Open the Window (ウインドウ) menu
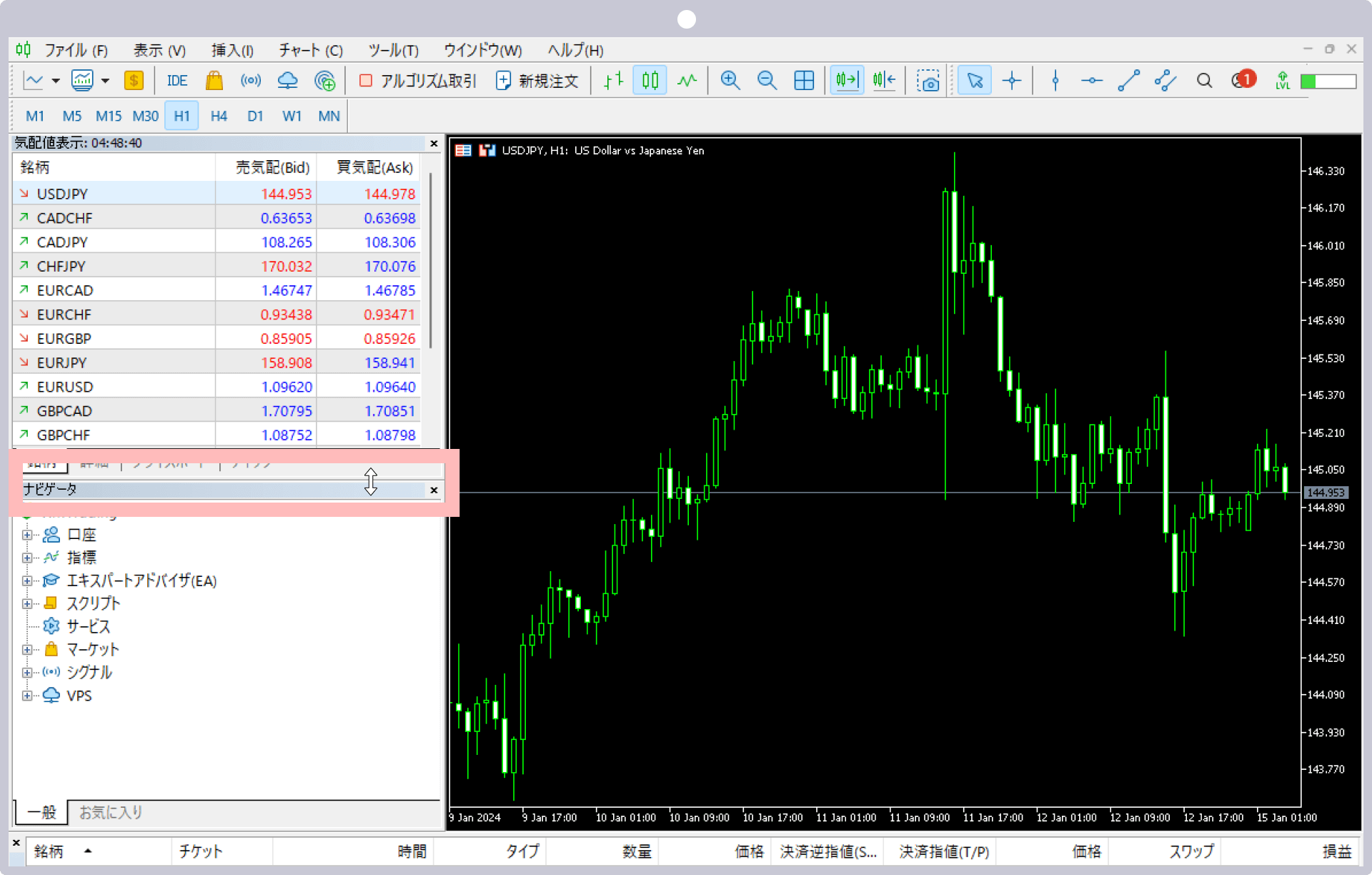 tap(482, 50)
